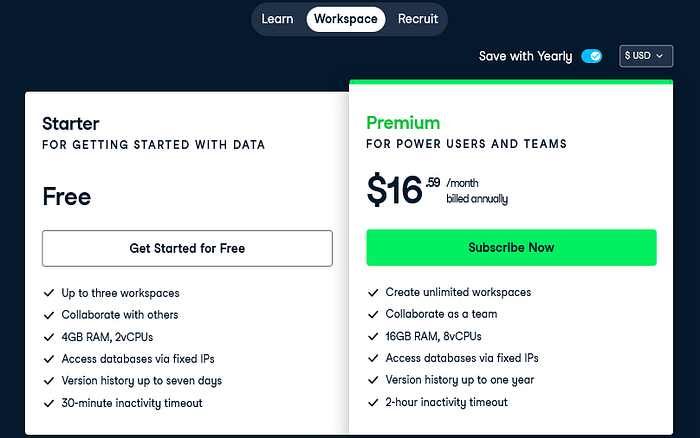This screenshot has height=438, width=700.
Task: Click checkmark icon beside Up to three workspaces
Action: pyautogui.click(x=49, y=293)
